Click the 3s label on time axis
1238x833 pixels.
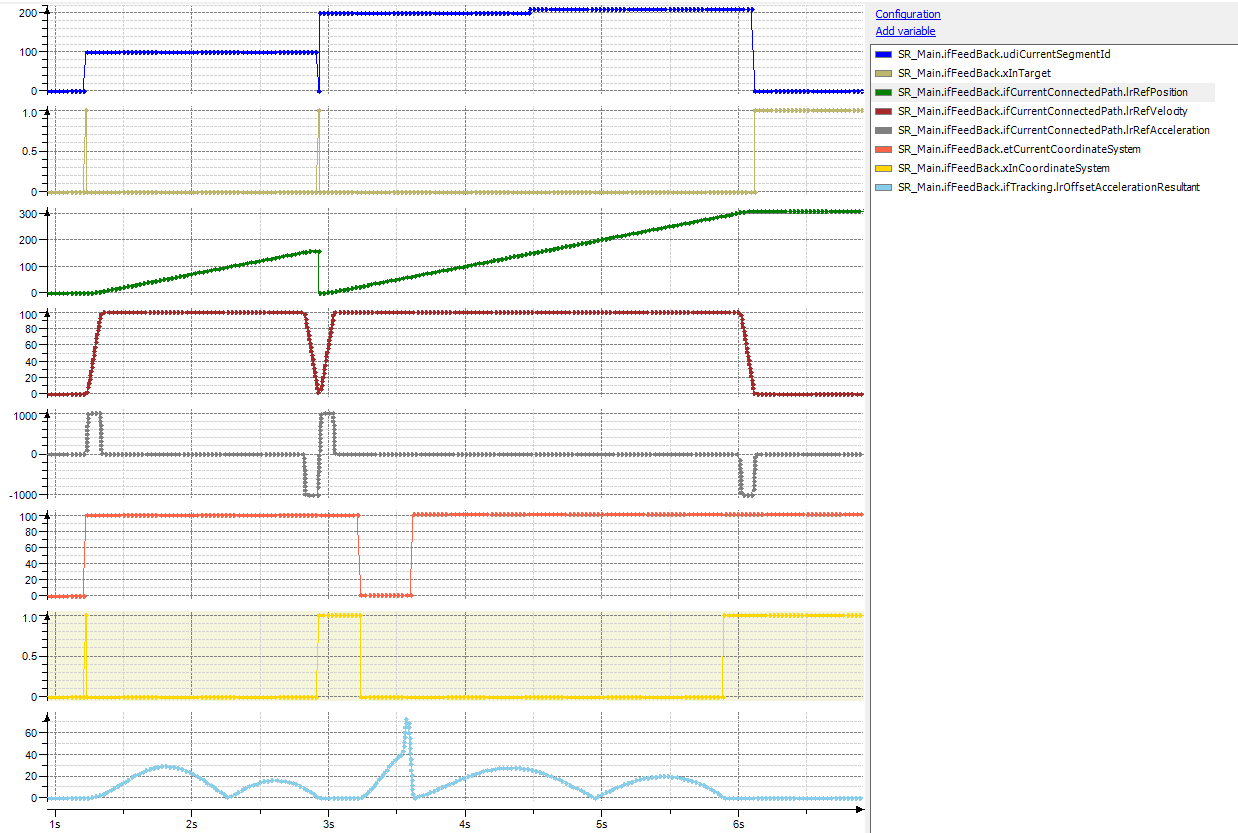[327, 823]
